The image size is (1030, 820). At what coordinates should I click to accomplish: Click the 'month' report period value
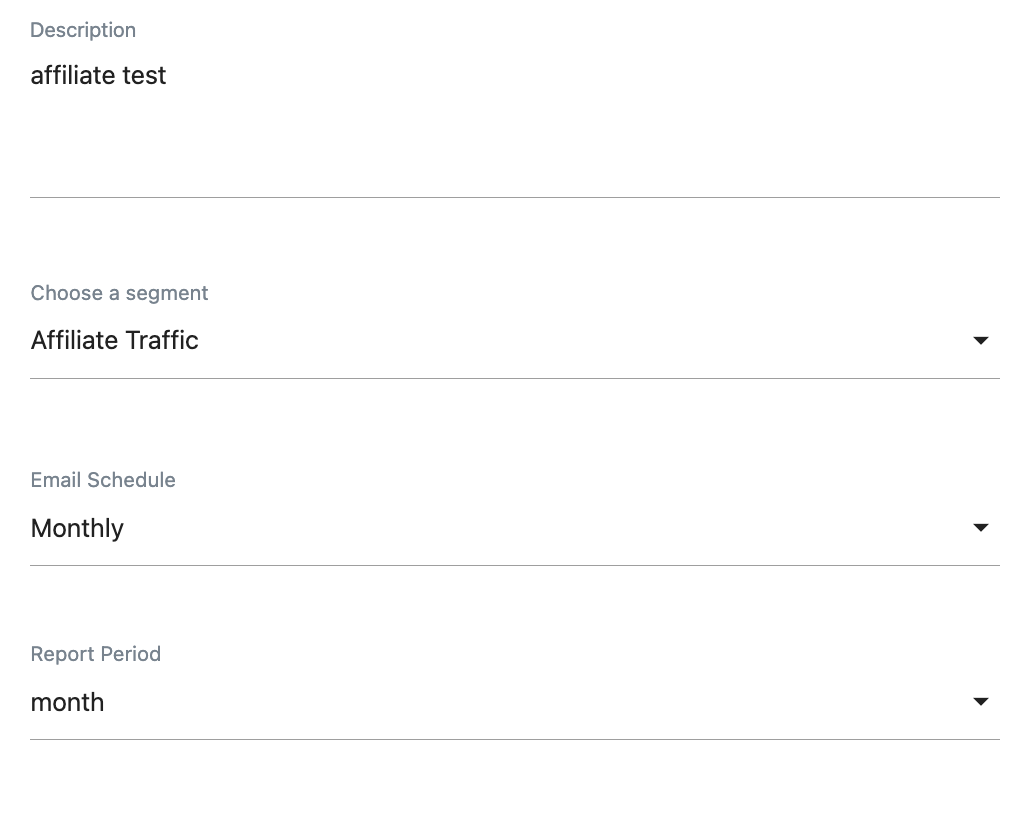67,702
